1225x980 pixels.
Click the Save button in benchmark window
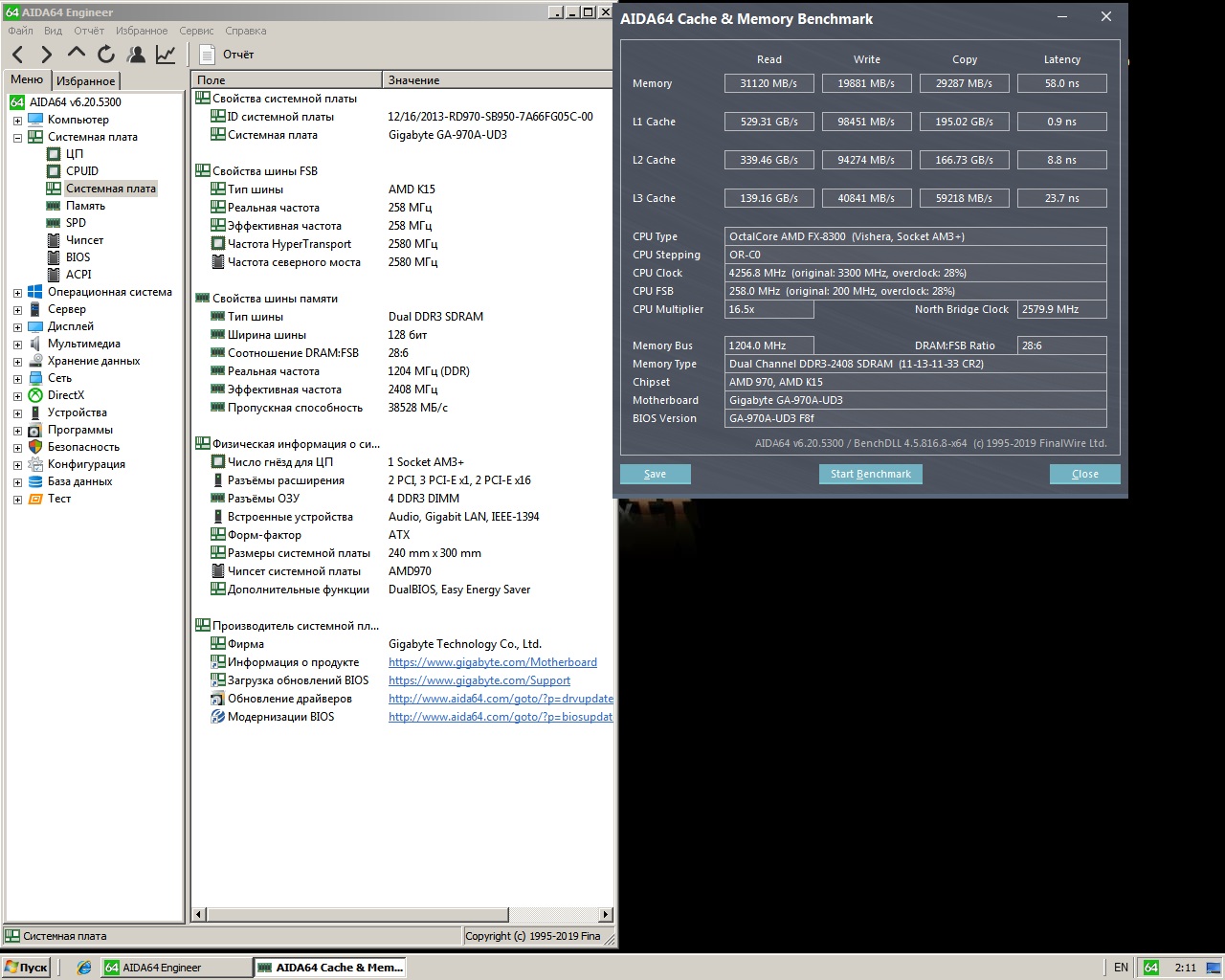656,474
